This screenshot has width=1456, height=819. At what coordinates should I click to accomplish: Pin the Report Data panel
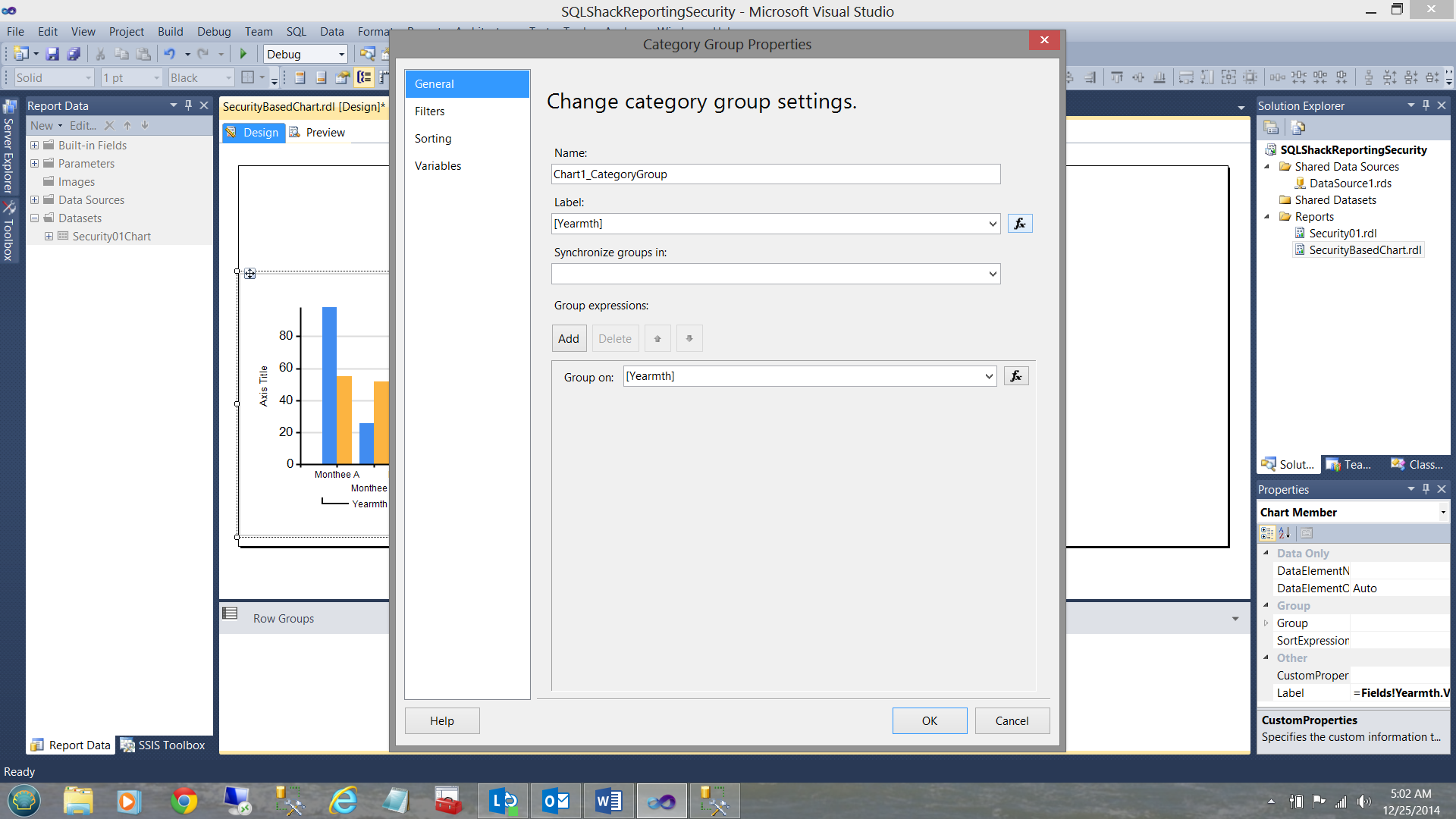tap(188, 105)
